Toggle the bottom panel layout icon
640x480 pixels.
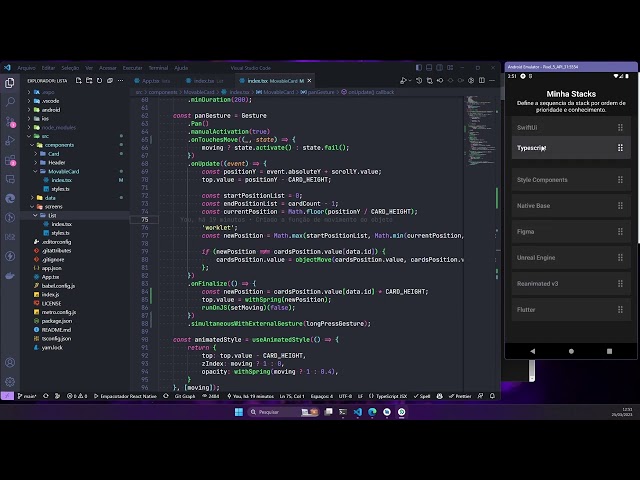coord(429,68)
